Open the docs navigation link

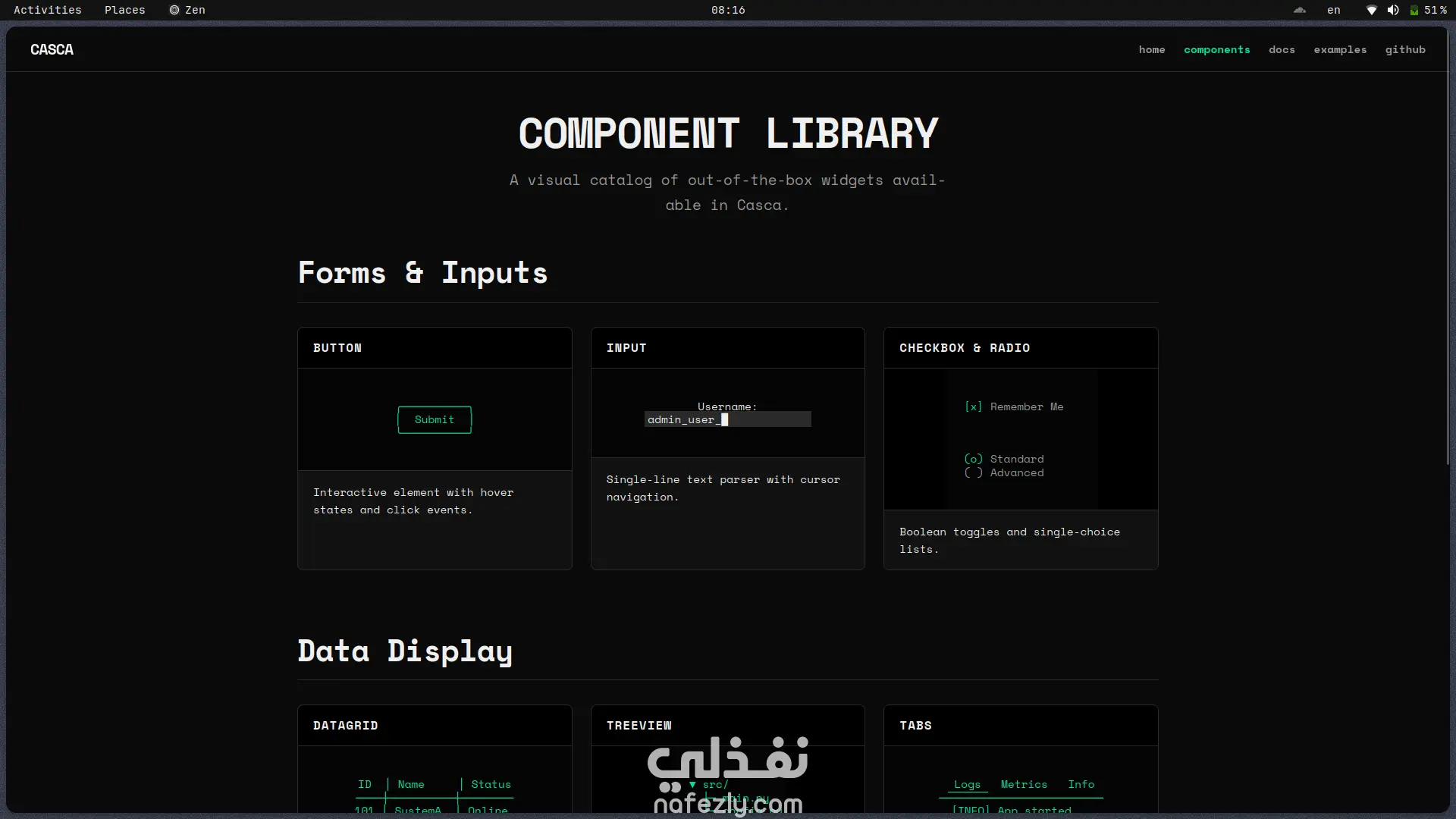(x=1282, y=49)
